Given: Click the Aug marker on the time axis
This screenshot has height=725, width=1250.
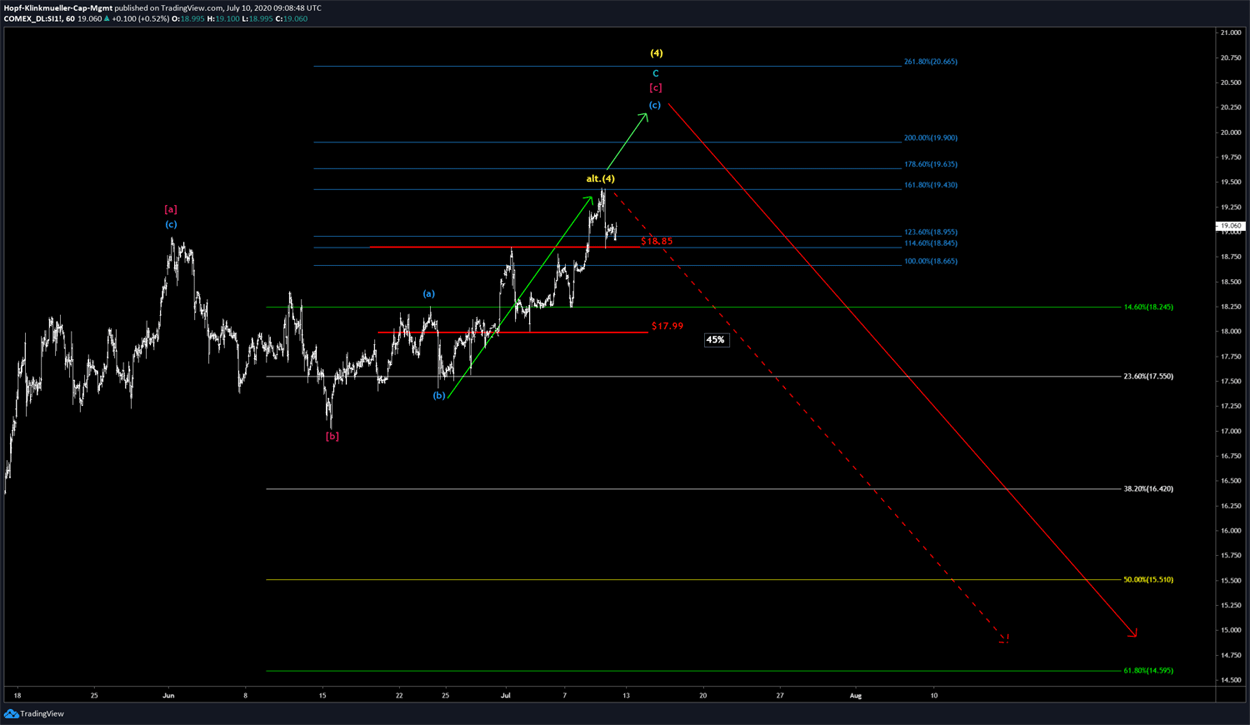Looking at the screenshot, I should (x=855, y=693).
